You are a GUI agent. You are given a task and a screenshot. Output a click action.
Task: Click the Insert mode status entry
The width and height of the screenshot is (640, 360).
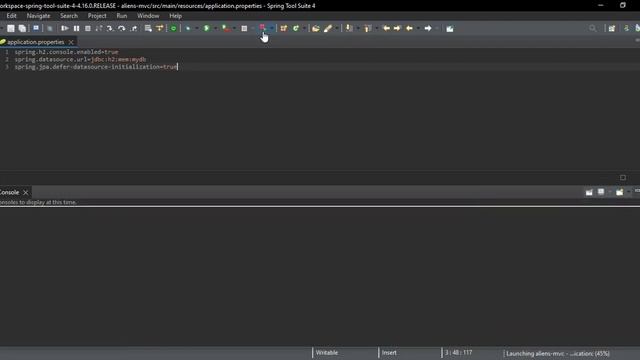tap(389, 353)
